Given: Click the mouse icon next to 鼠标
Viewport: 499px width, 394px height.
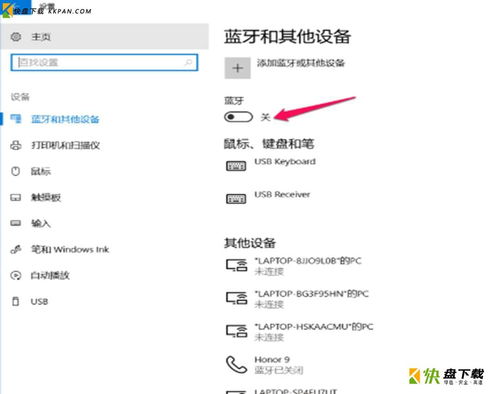Looking at the screenshot, I should click(x=16, y=171).
